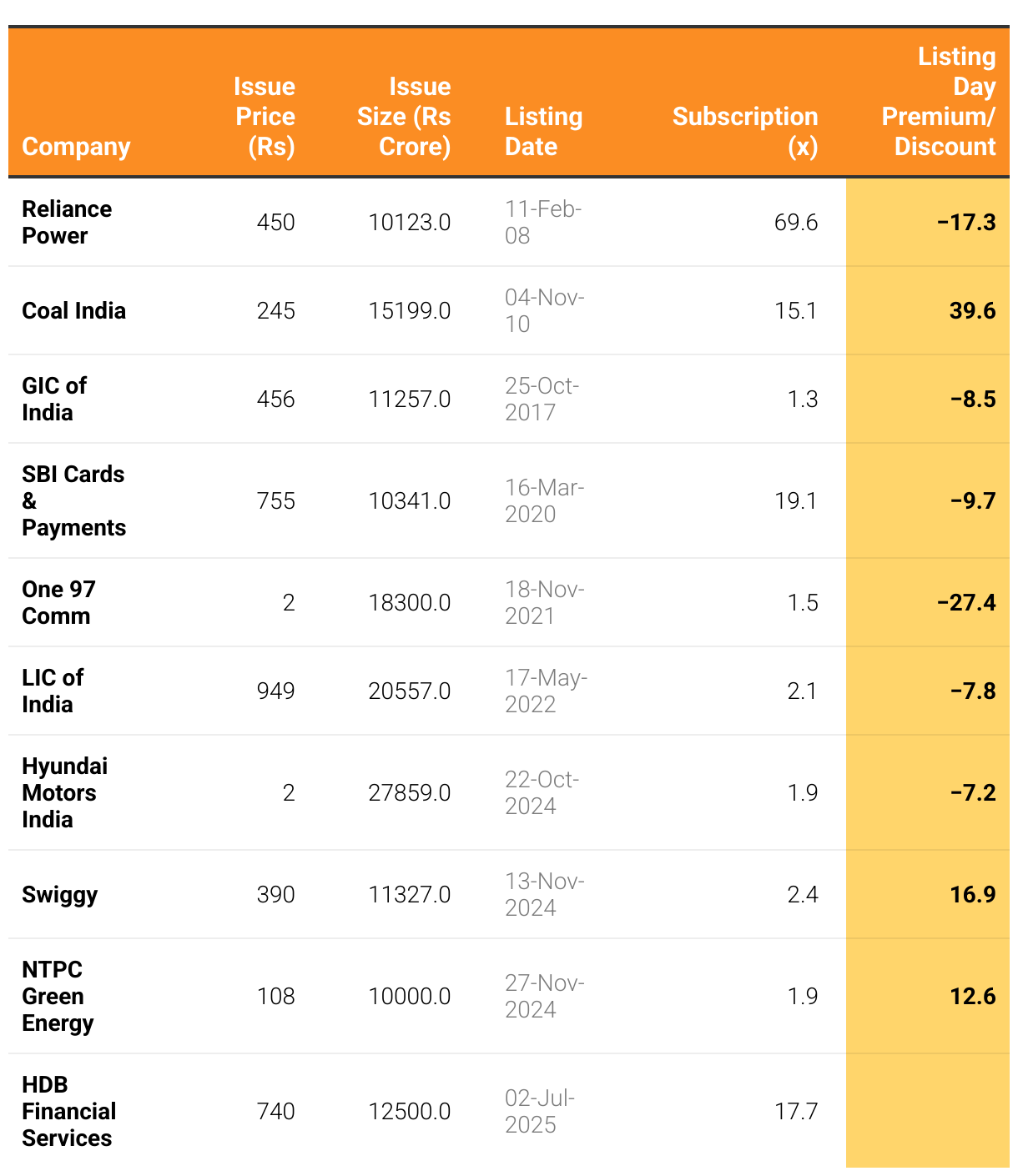
Task: Select the GIC of India row label
Action: [x=54, y=399]
